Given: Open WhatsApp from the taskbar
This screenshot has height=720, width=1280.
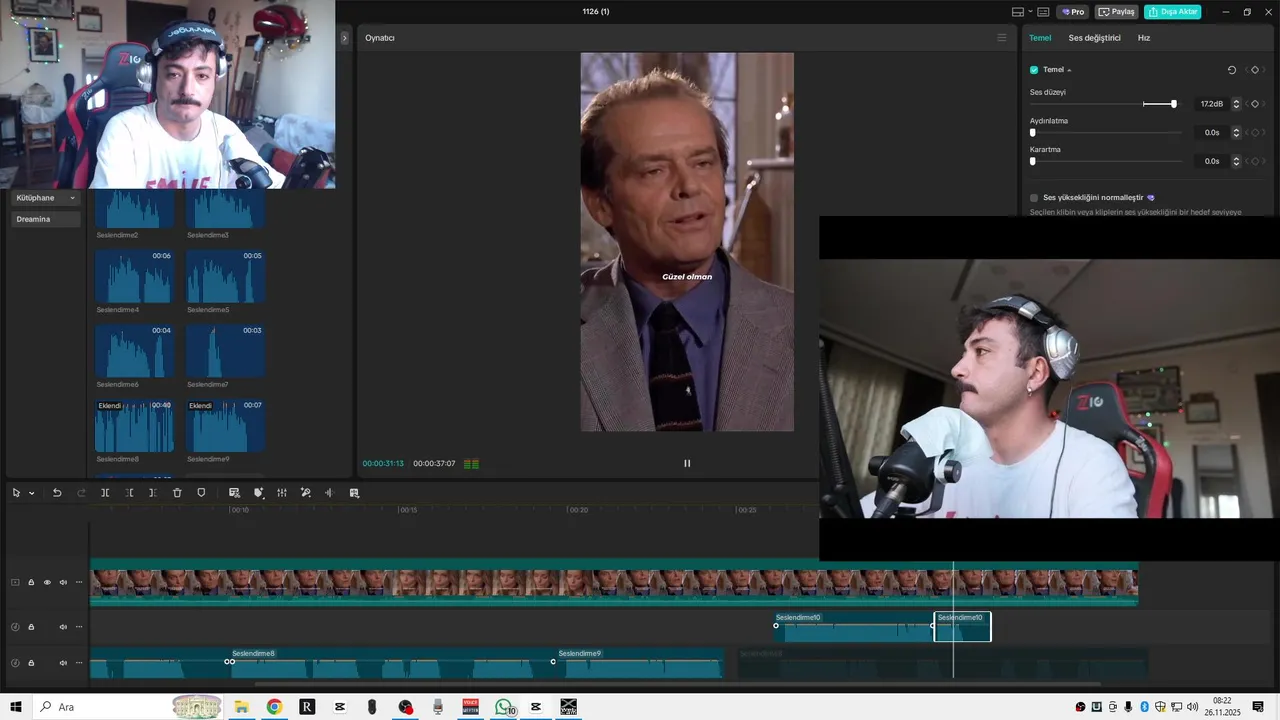Looking at the screenshot, I should [504, 707].
